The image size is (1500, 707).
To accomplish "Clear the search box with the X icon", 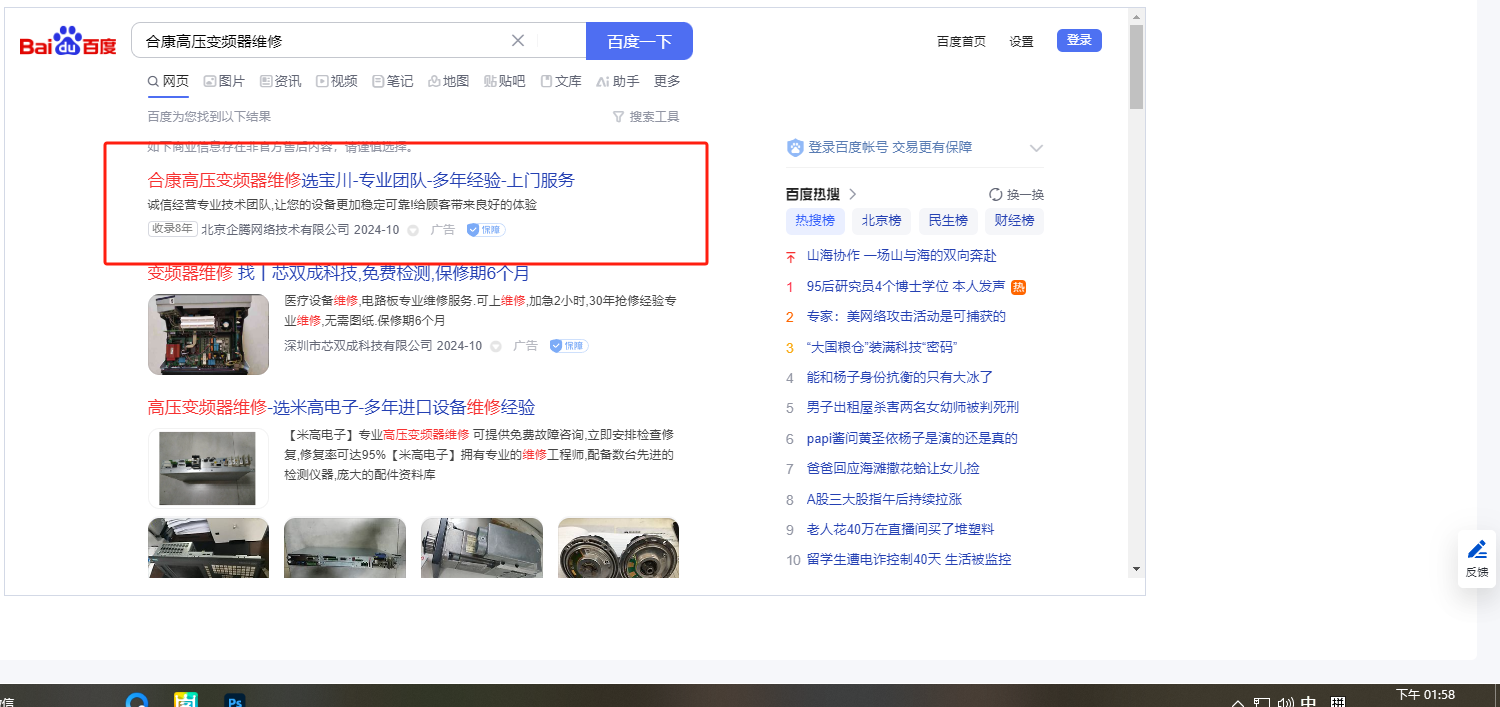I will [x=518, y=41].
